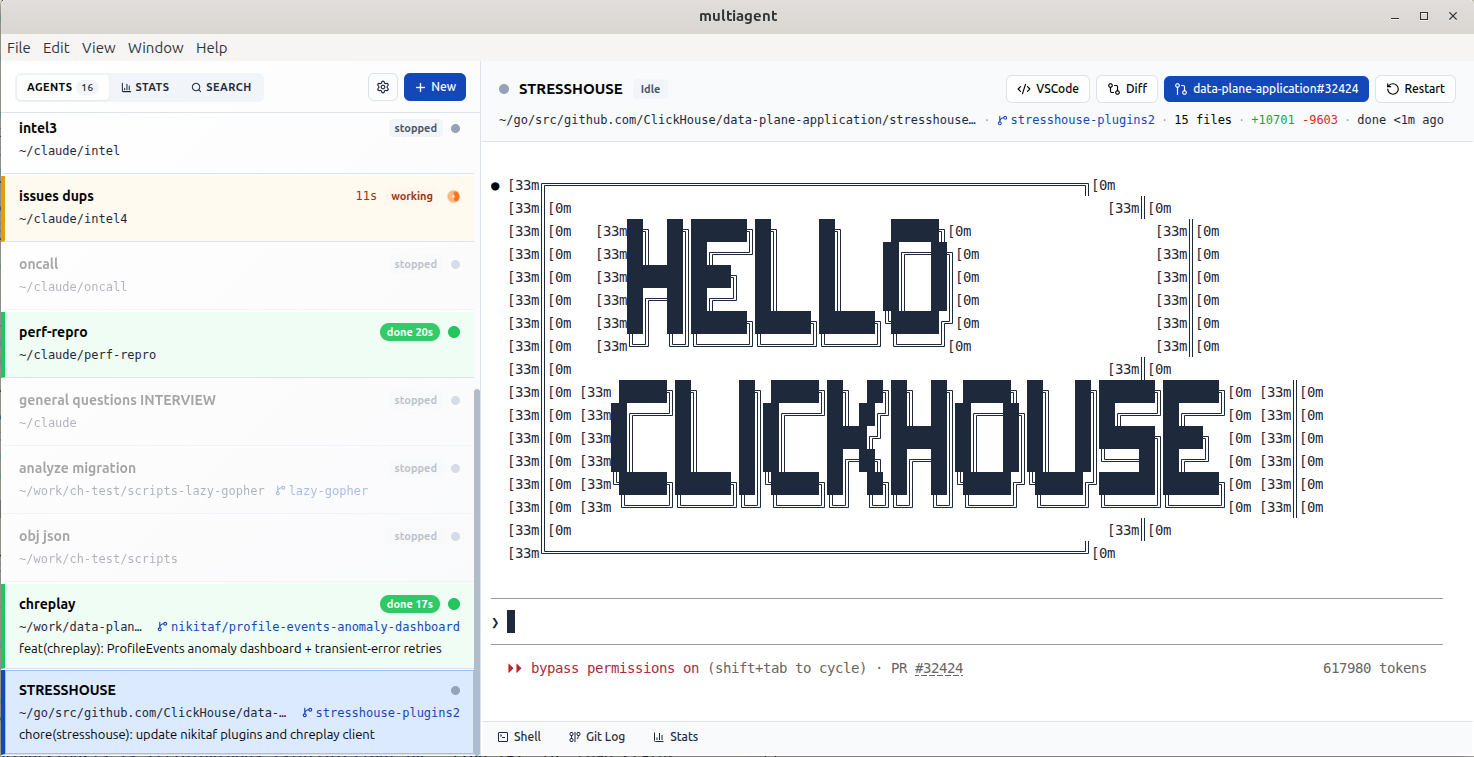Viewport: 1474px width, 757px height.
Task: Click the stopped badge on oncall
Action: pos(416,264)
